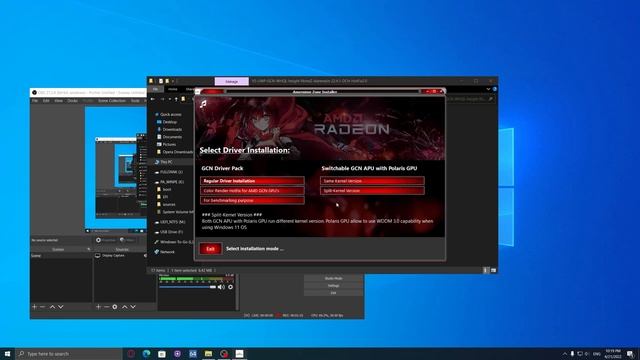This screenshot has height=360, width=640.
Task: Move scene up in OBS Scenes panel
Action: click(52, 307)
